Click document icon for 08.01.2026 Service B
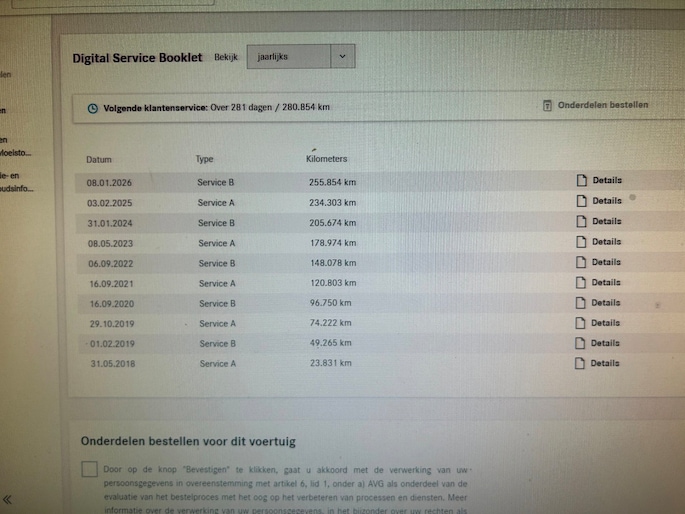Image resolution: width=685 pixels, height=514 pixels. tap(580, 181)
